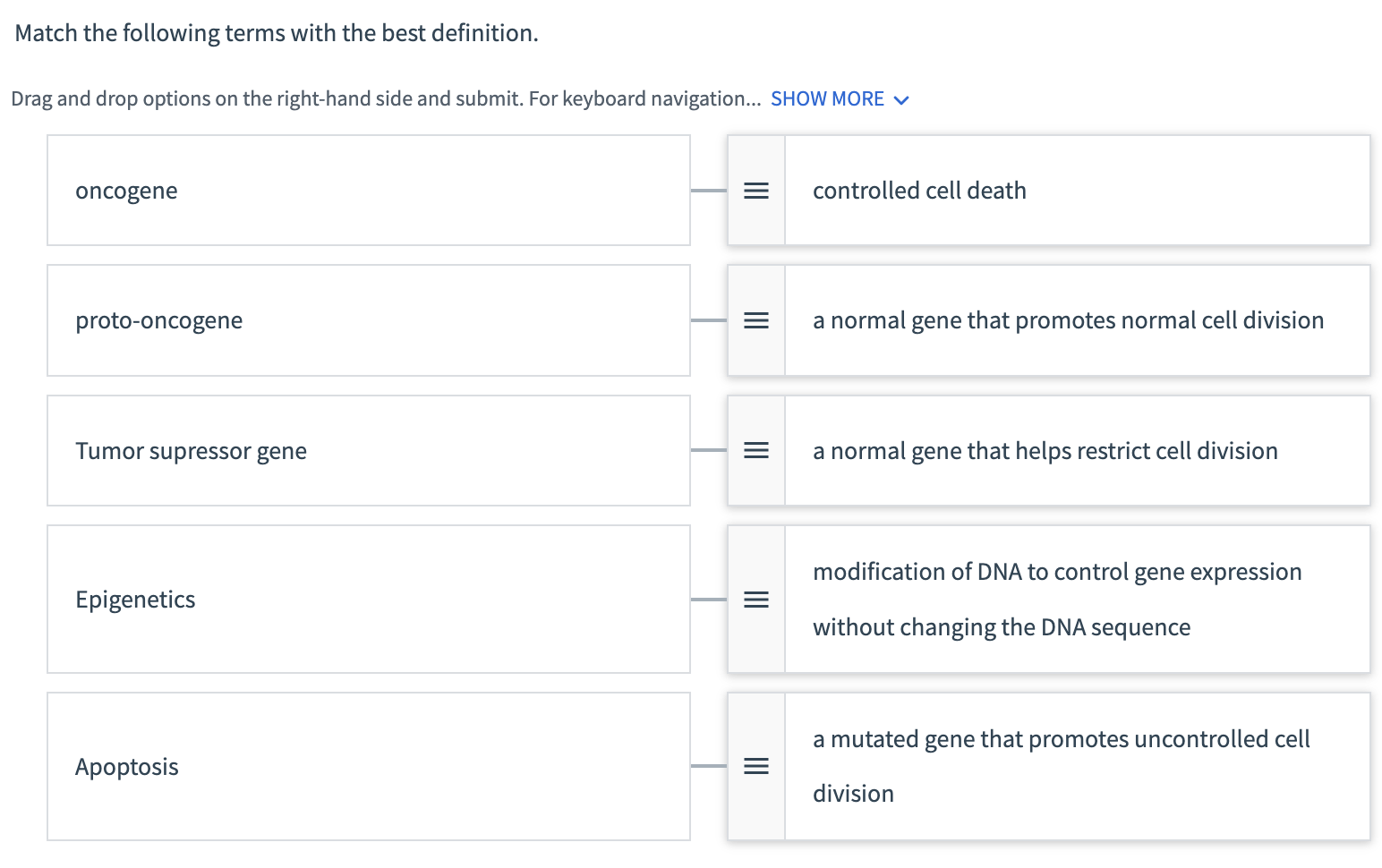
Task: Select the 'oncogene' term box
Action: [368, 191]
